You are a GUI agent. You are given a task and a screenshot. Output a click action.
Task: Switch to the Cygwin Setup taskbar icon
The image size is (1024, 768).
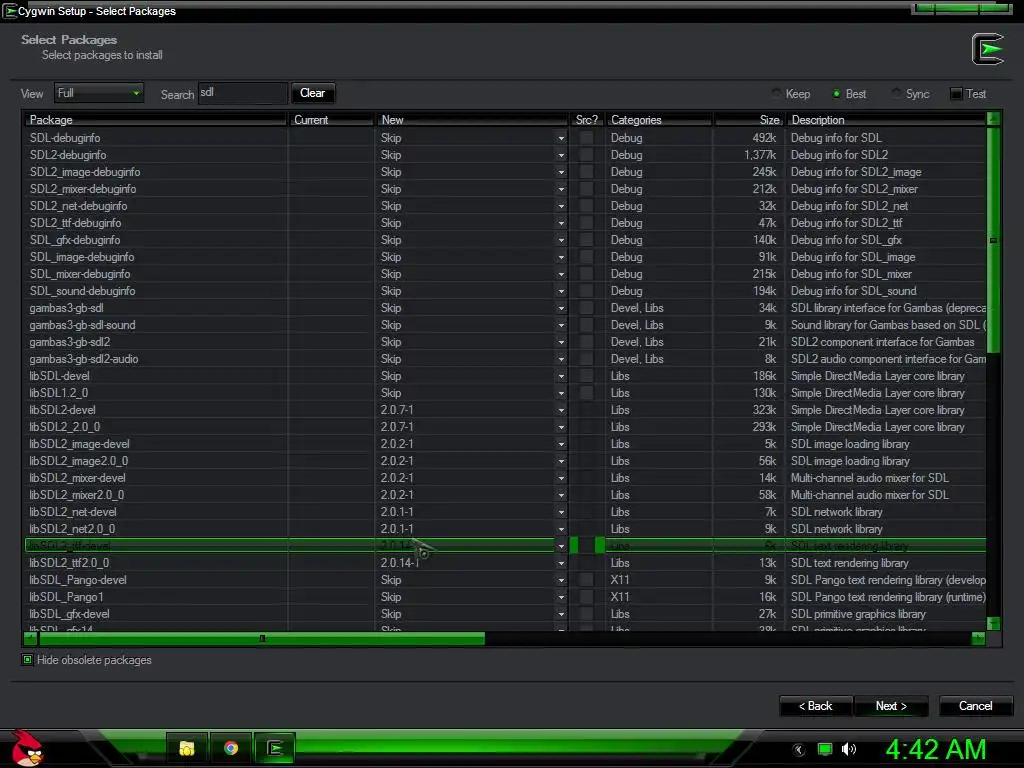274,748
